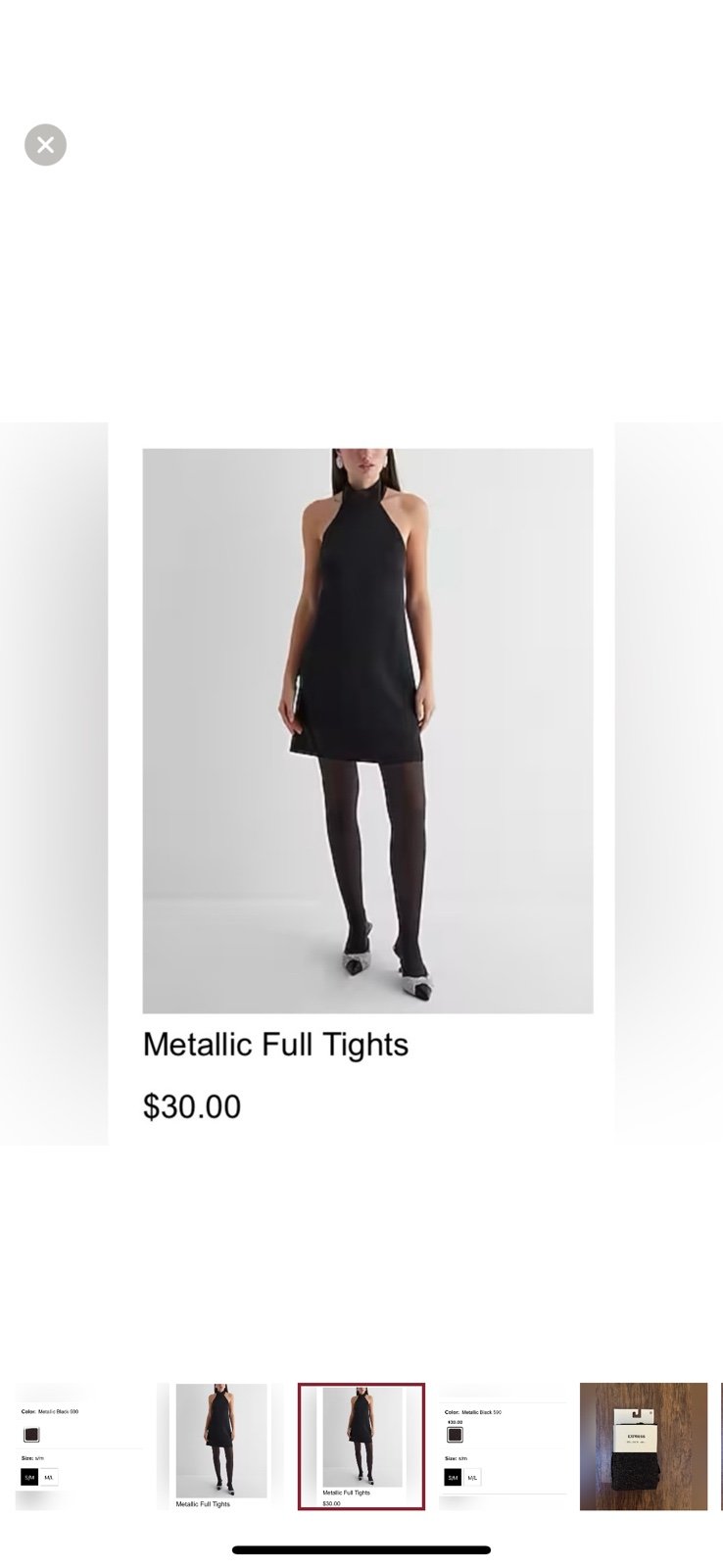Tap Metallic Full Tights caption under second thumbnail
This screenshot has width=723, height=1568.
[x=203, y=1503]
